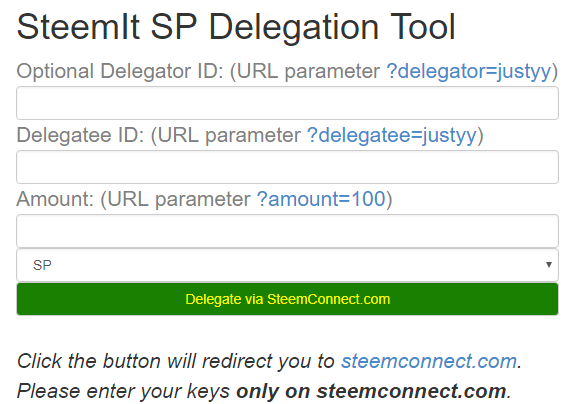The width and height of the screenshot is (570, 404).
Task: Click 'URL parameter' text in Delegator label
Action: [x=309, y=71]
